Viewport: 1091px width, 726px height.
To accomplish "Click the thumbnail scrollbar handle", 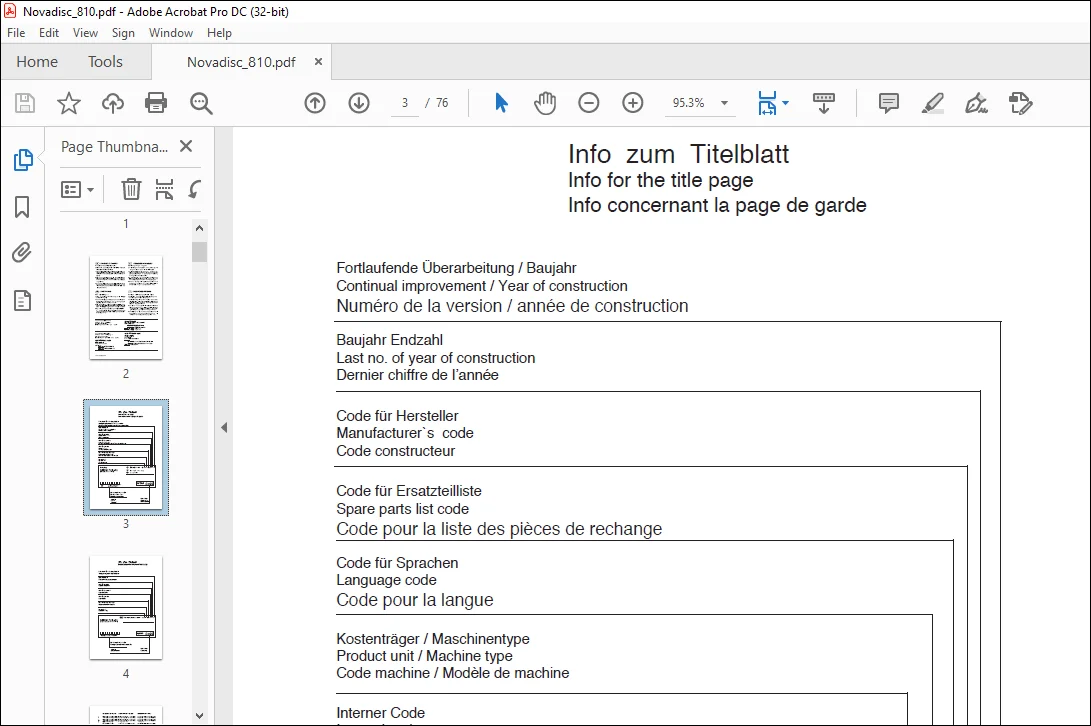I will (200, 251).
